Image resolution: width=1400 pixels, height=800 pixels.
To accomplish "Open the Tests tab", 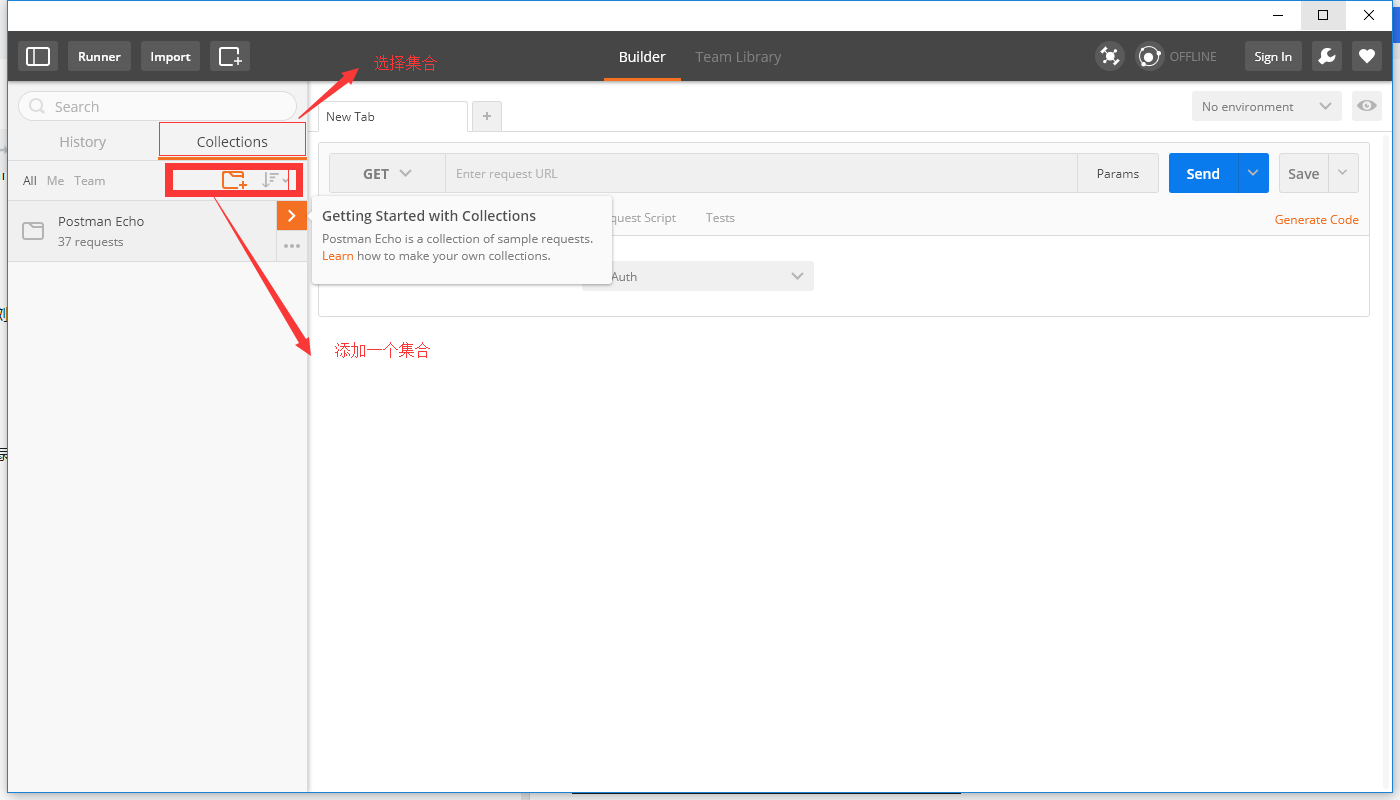I will (720, 217).
